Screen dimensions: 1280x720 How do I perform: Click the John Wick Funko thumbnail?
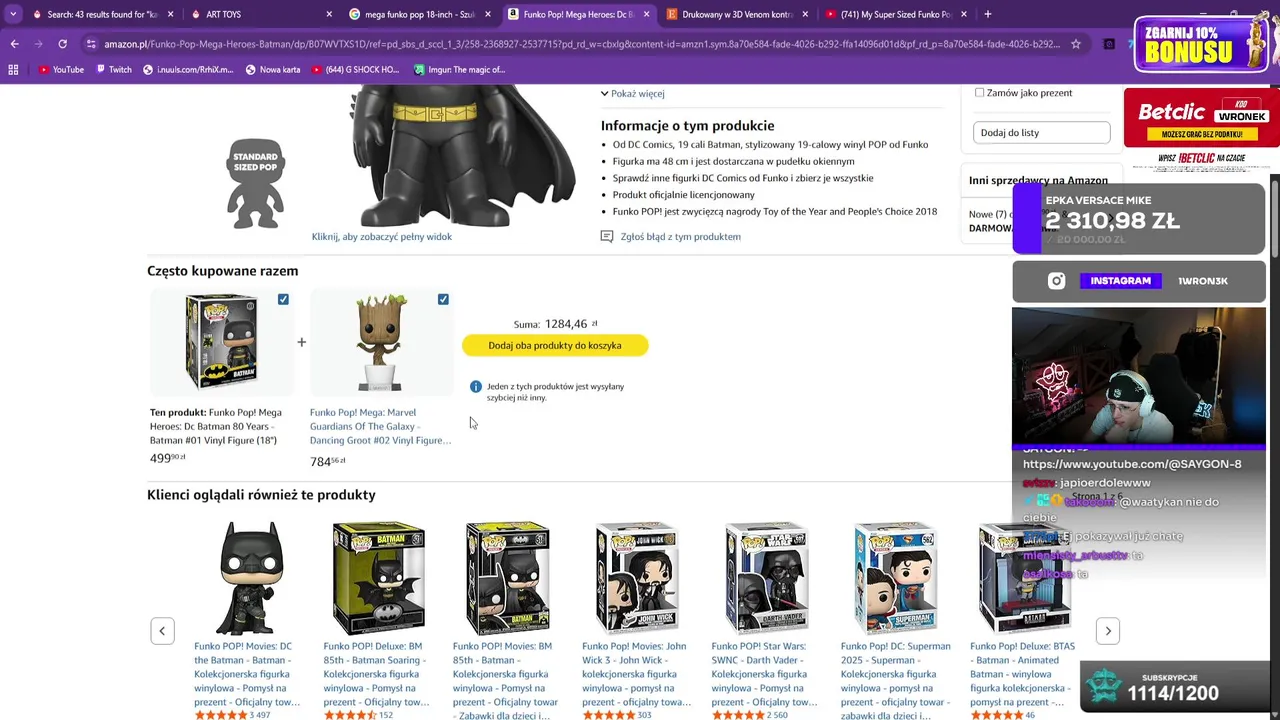coord(637,578)
